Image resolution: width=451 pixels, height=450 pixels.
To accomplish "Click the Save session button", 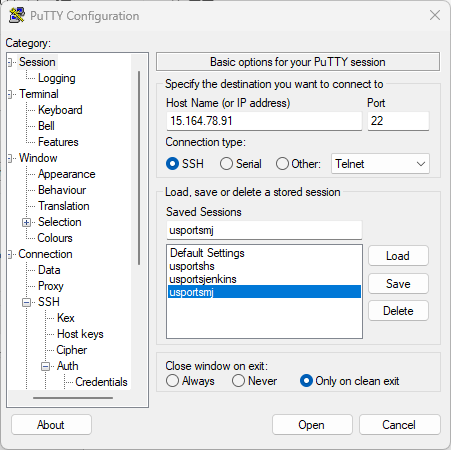I will (x=398, y=284).
